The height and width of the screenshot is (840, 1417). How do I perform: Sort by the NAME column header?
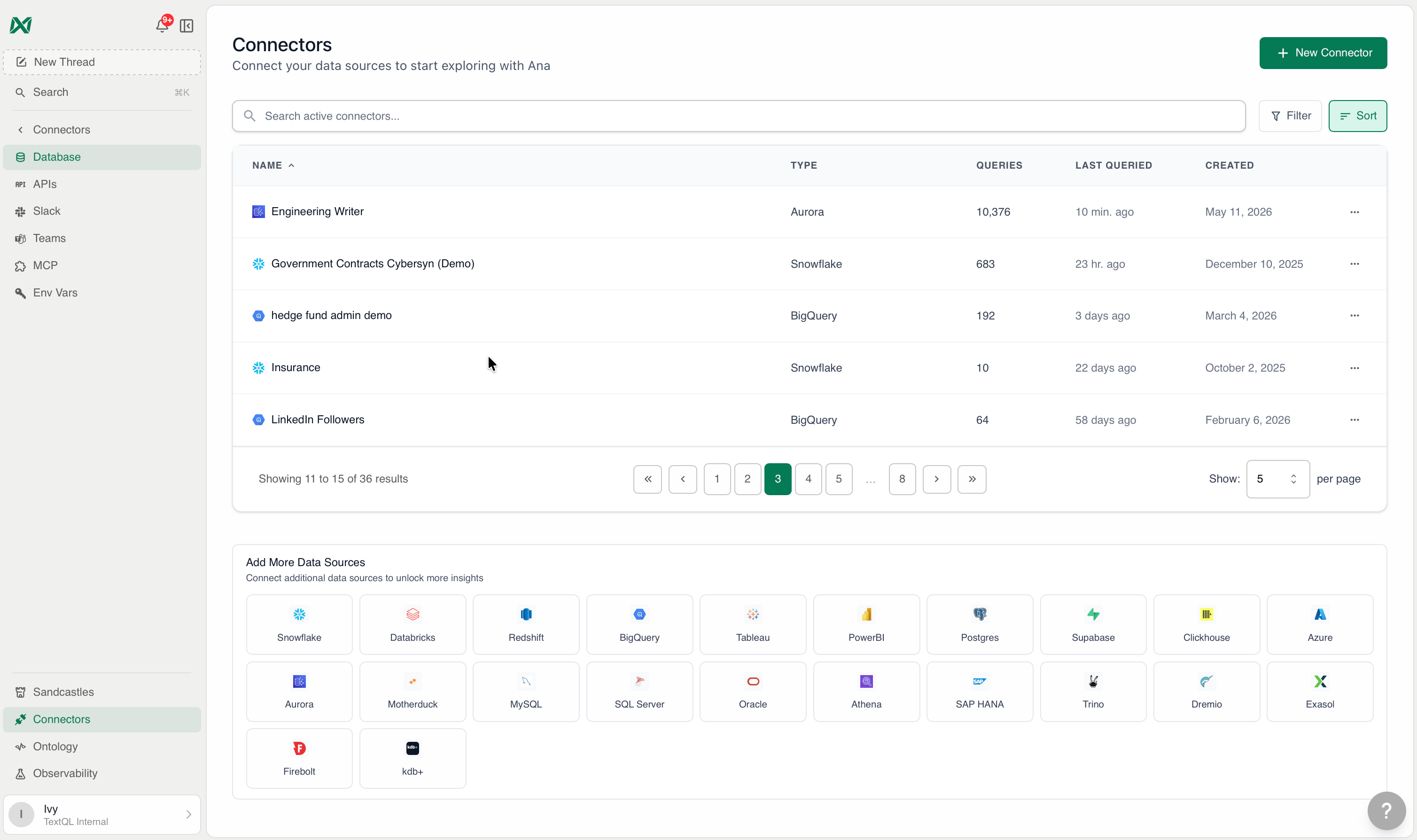click(273, 165)
